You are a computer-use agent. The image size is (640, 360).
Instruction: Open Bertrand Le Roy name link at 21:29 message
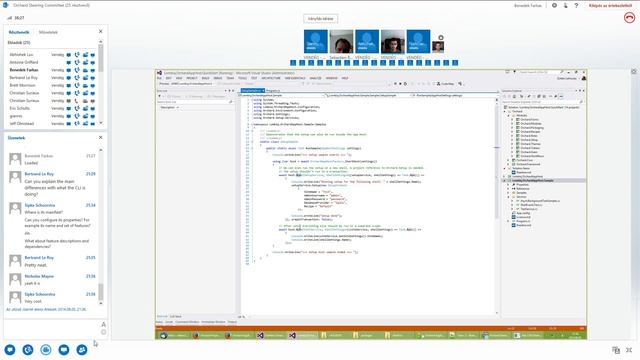pos(39,174)
